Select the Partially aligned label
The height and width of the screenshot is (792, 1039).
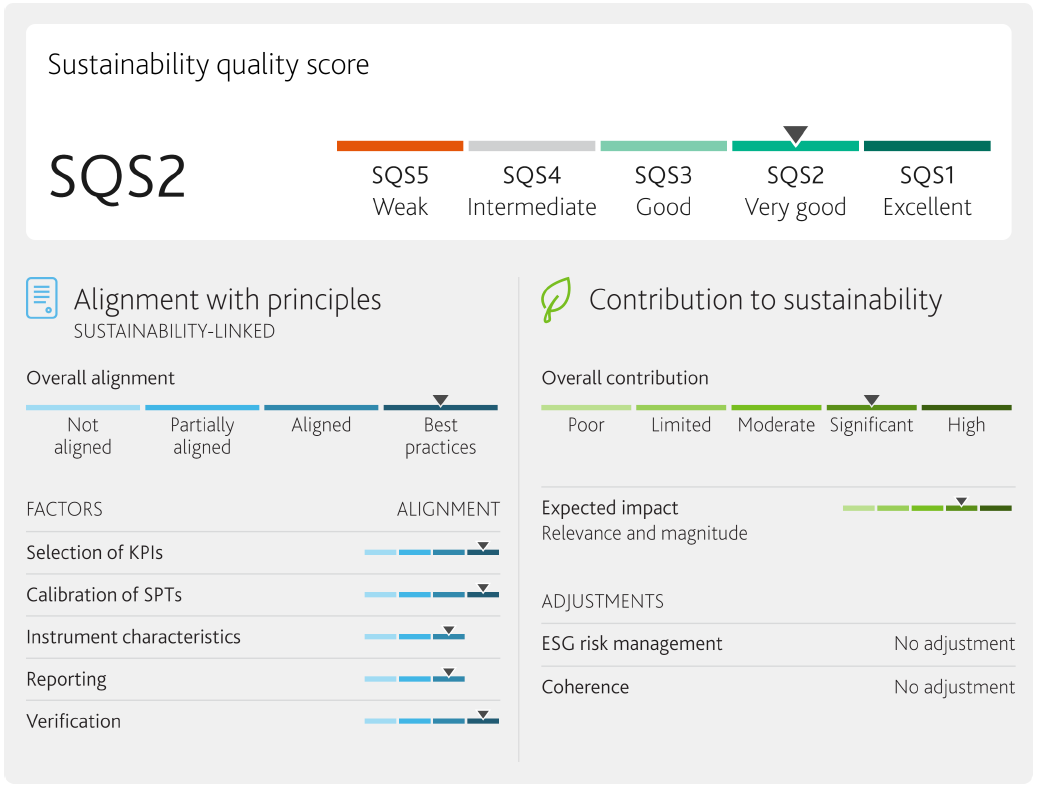click(x=202, y=436)
